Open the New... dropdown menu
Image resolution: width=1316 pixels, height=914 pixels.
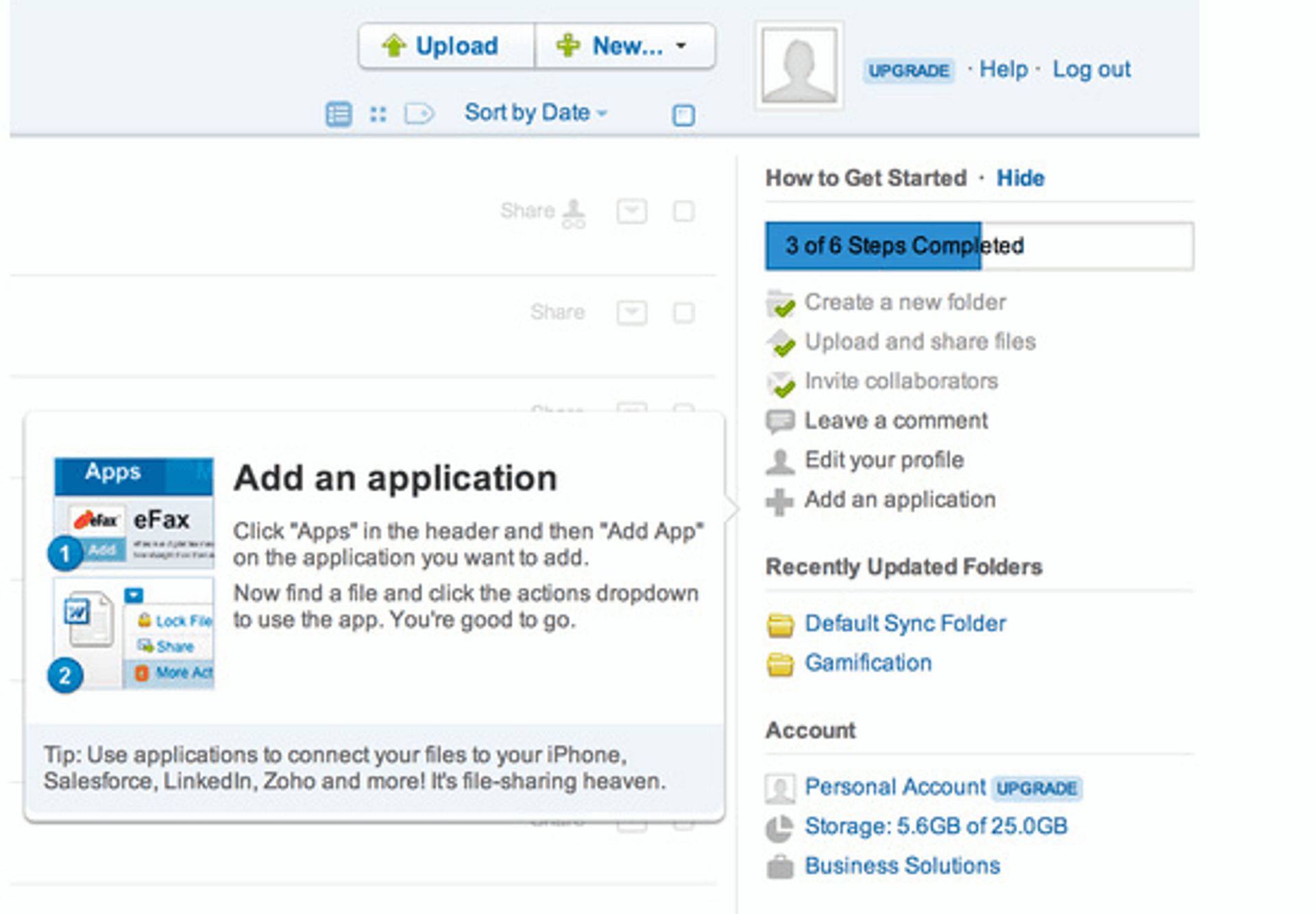click(624, 46)
